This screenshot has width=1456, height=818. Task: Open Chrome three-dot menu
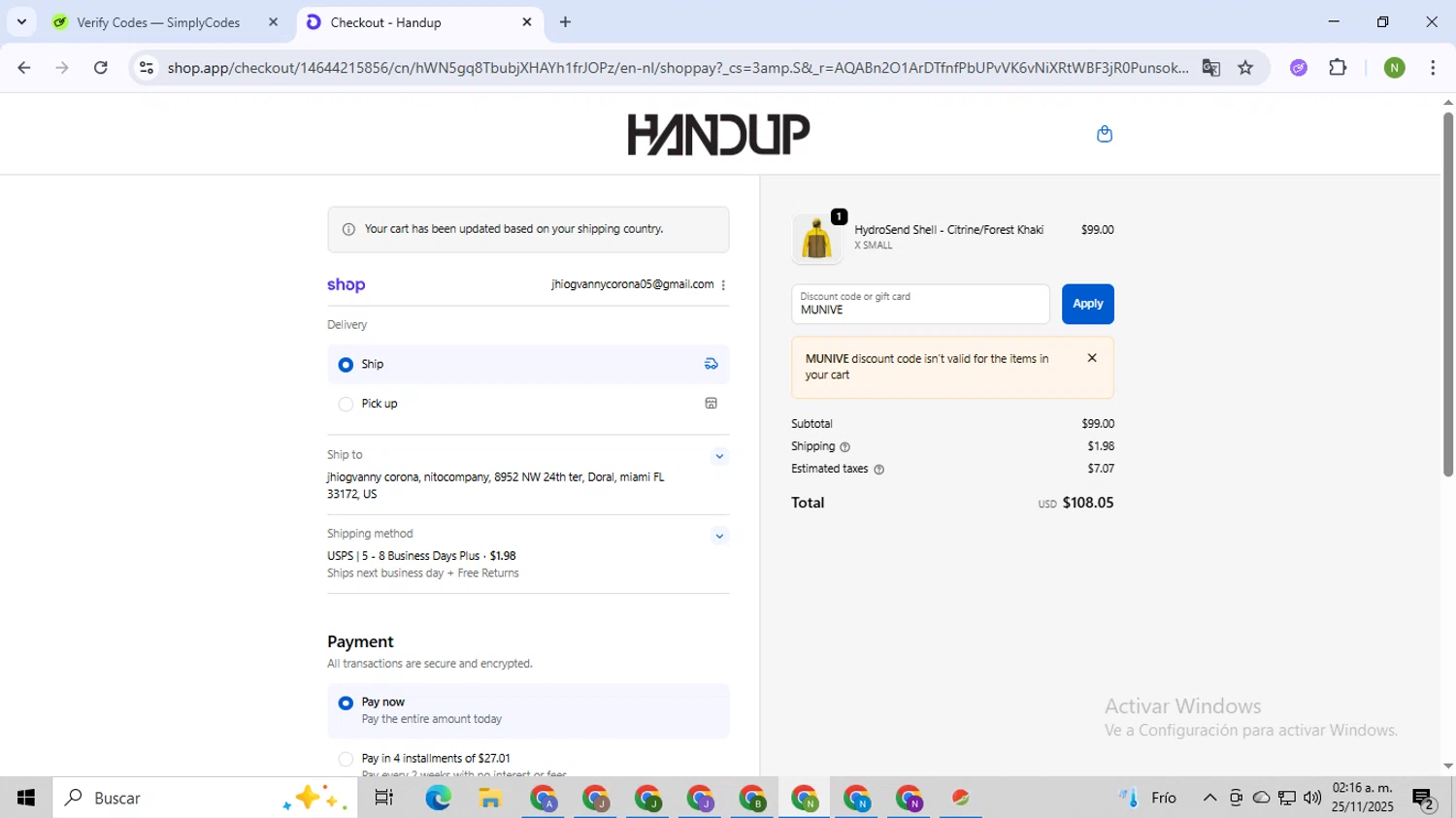[x=1433, y=68]
